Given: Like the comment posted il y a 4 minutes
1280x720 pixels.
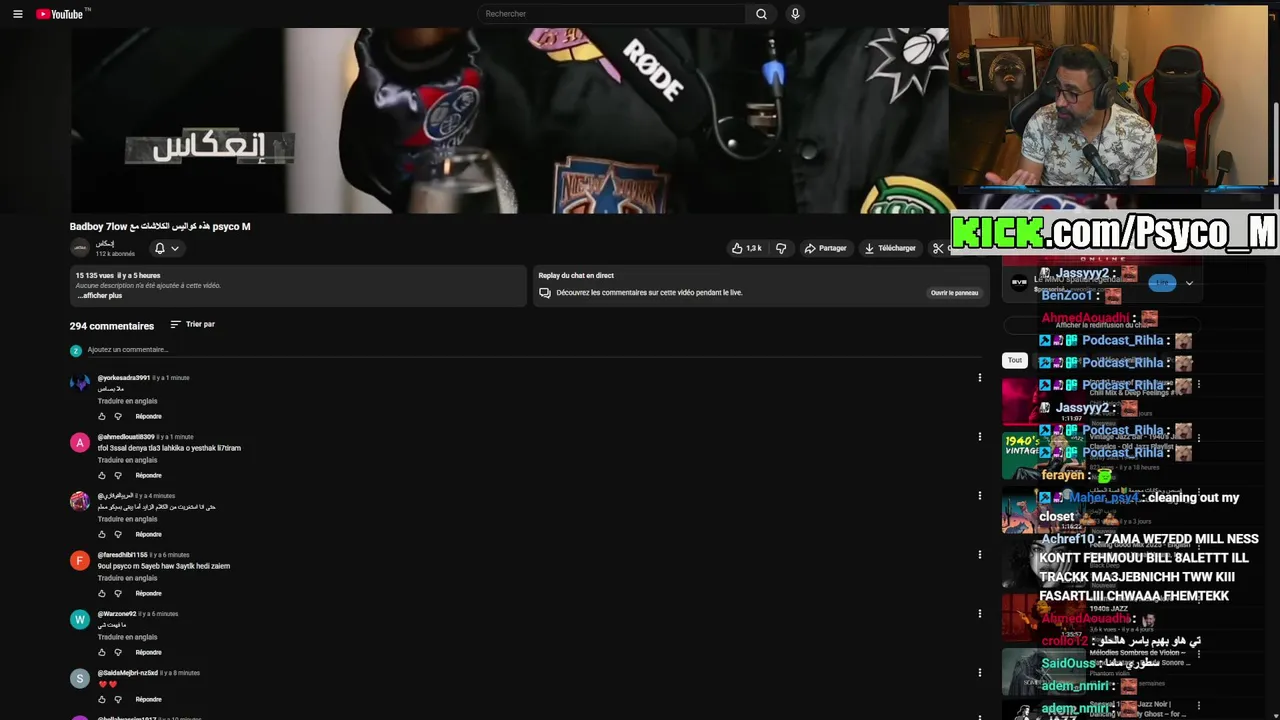Looking at the screenshot, I should coord(102,534).
